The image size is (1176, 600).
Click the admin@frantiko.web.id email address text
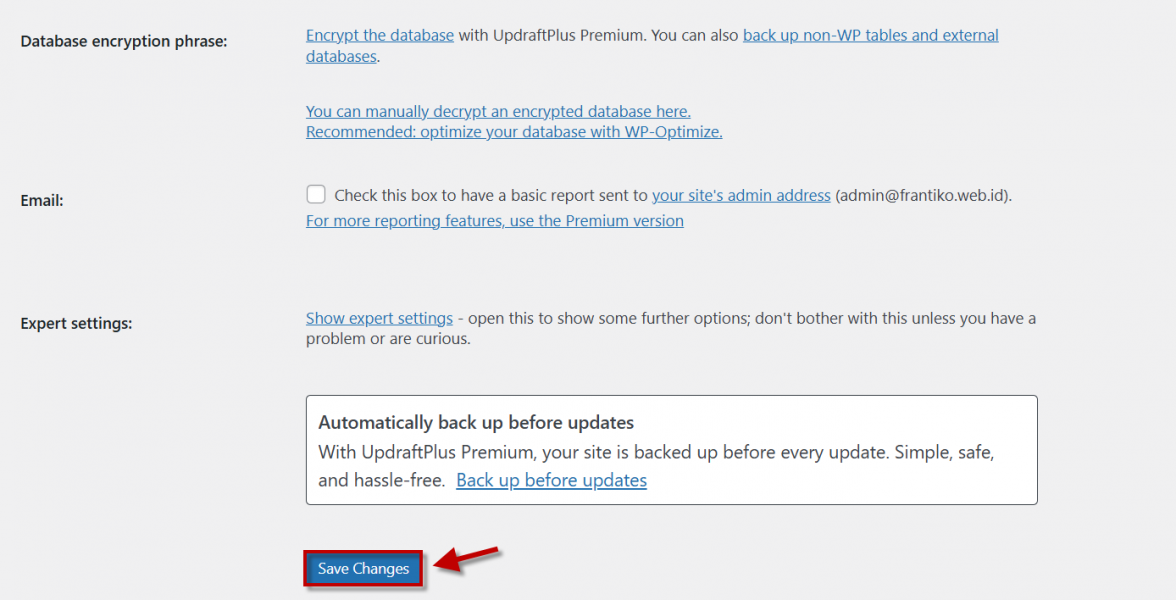[x=923, y=196]
